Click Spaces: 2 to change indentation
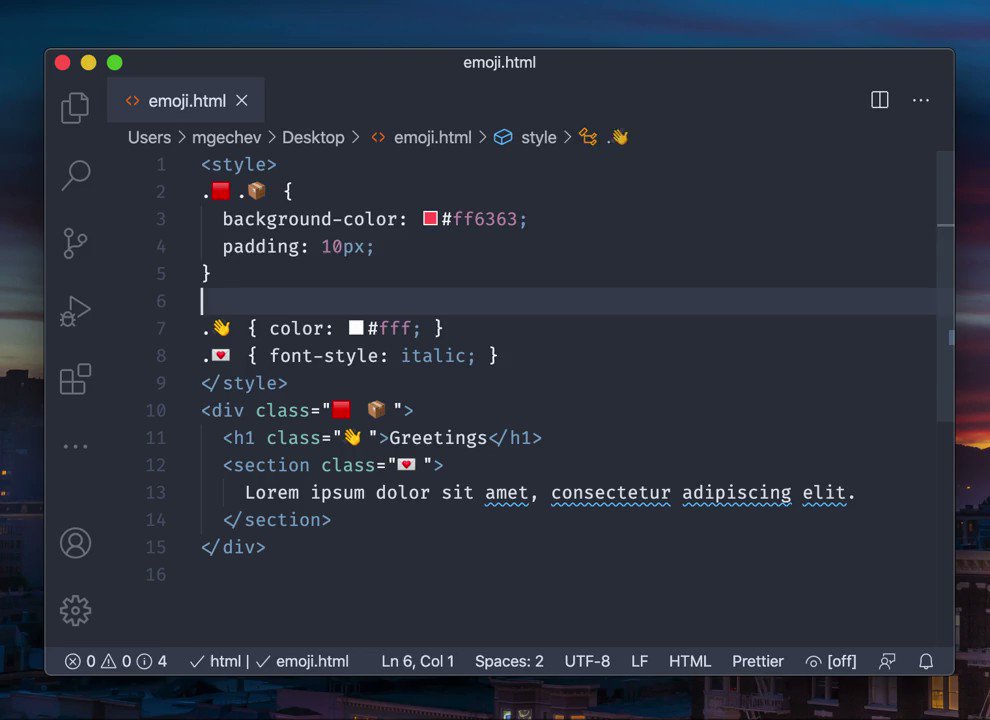 509,661
